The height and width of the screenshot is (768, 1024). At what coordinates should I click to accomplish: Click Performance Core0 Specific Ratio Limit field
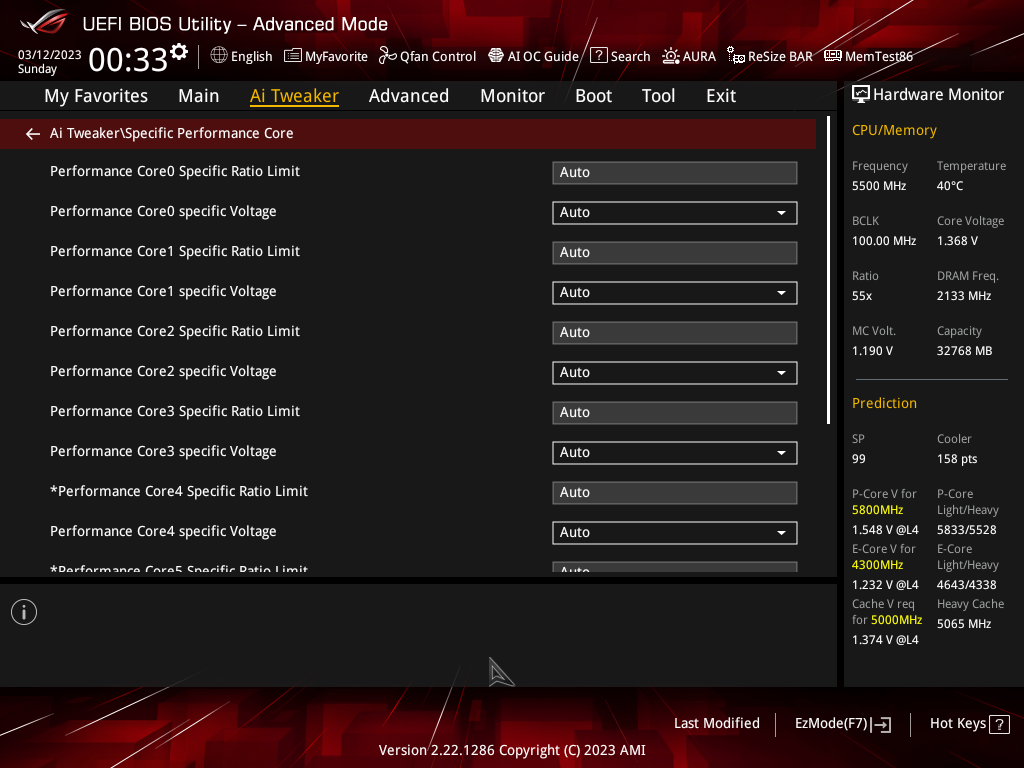click(x=675, y=173)
